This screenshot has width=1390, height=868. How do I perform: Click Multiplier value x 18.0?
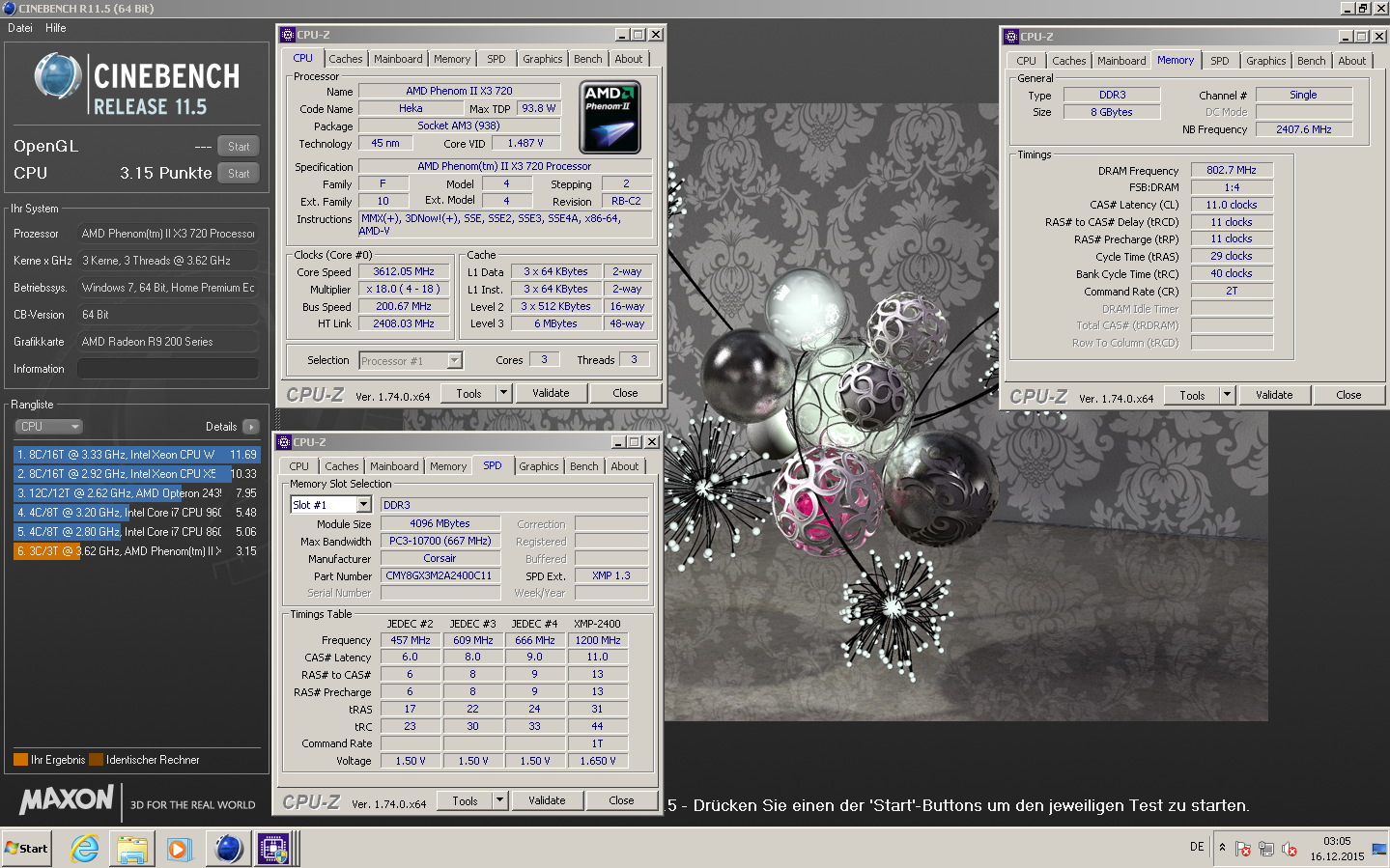[404, 290]
